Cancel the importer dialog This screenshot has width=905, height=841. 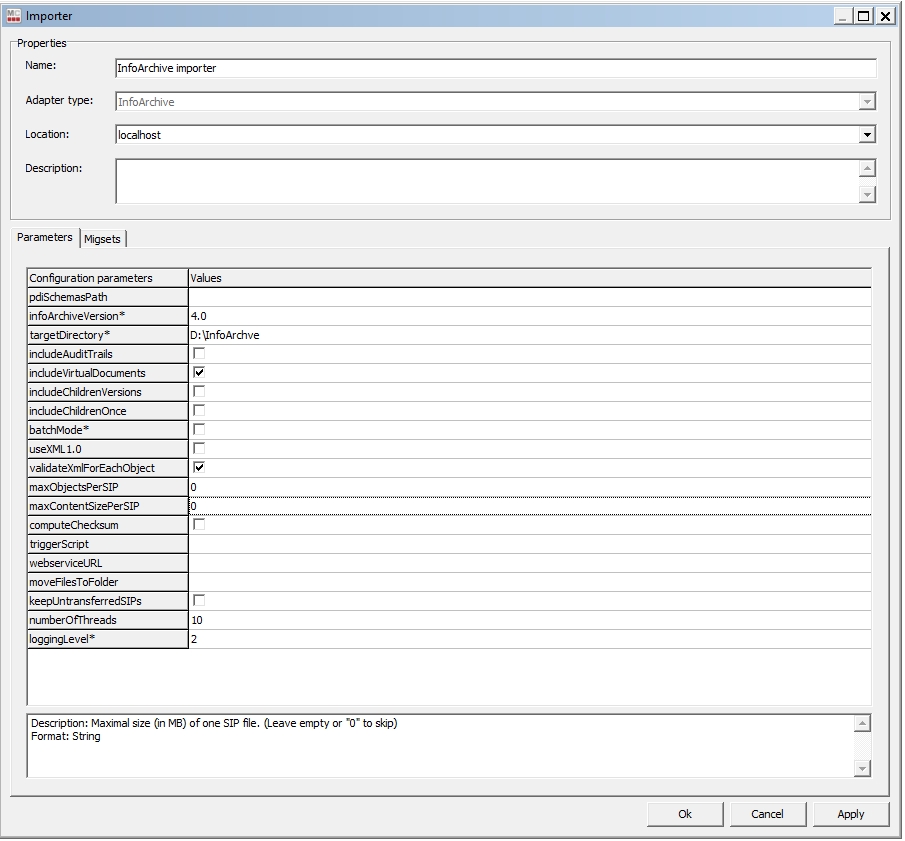pyautogui.click(x=767, y=814)
